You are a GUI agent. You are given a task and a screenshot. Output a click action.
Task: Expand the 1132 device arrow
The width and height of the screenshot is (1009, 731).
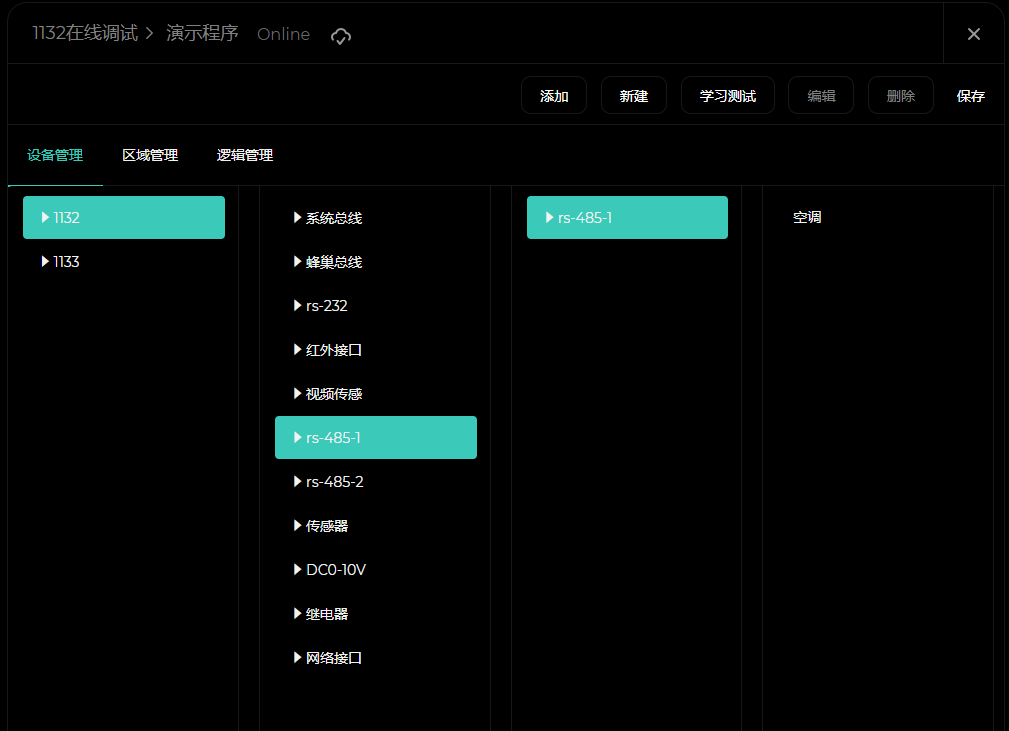[x=45, y=217]
